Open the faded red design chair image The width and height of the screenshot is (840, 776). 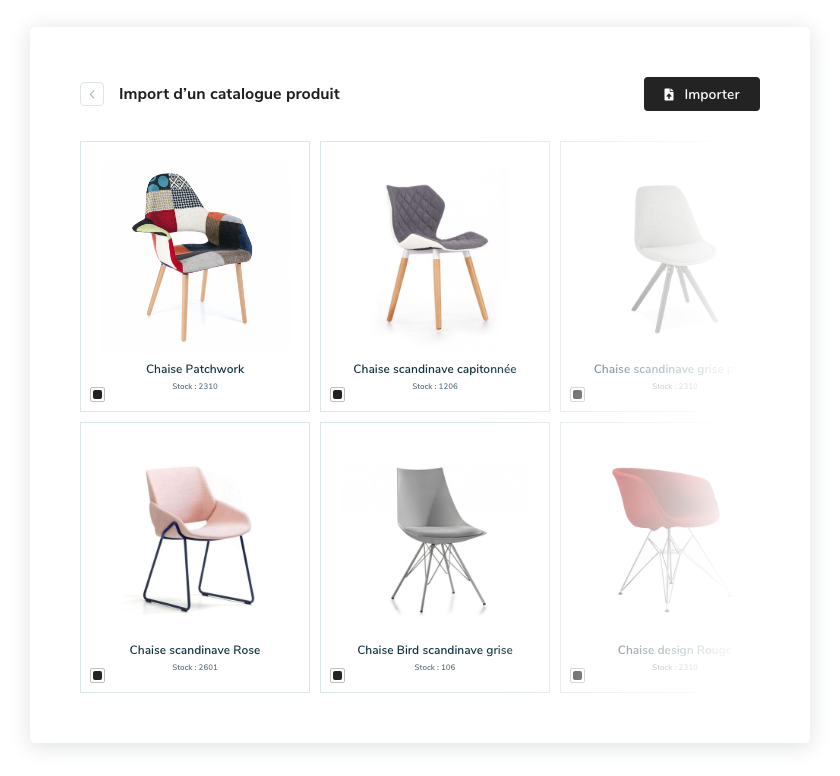(670, 539)
